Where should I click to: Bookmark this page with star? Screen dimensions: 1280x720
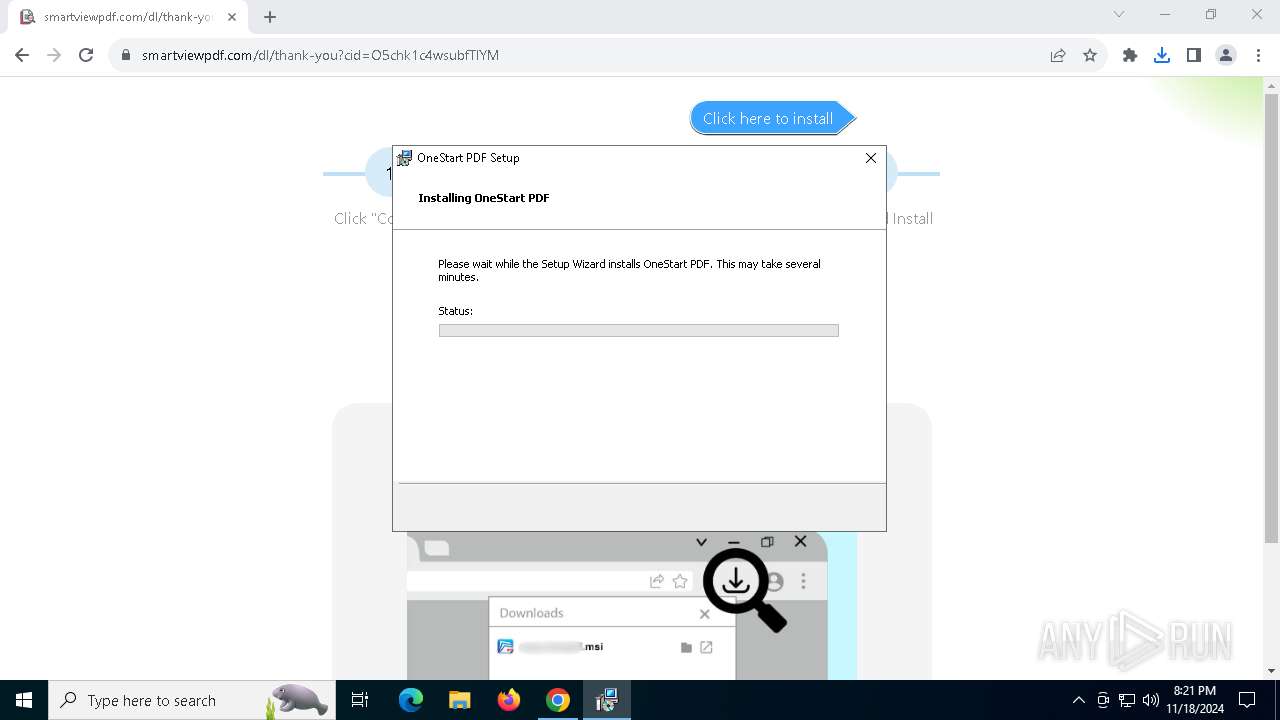(x=1090, y=55)
